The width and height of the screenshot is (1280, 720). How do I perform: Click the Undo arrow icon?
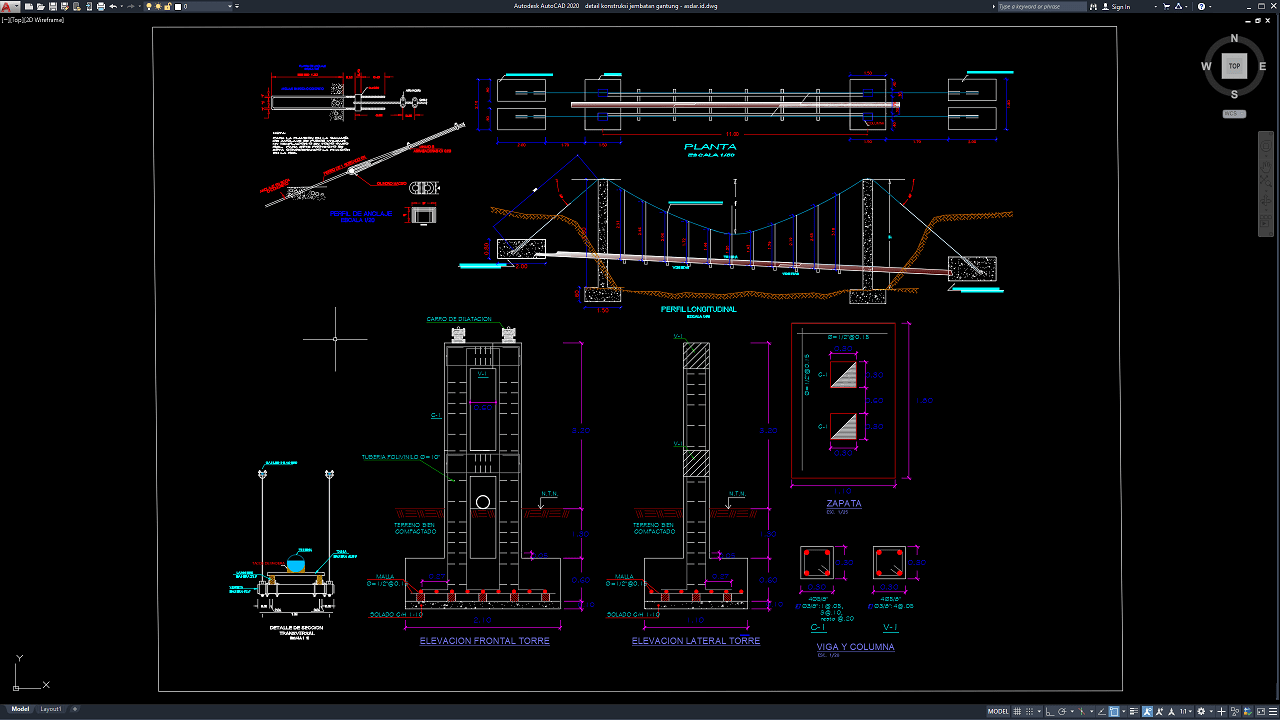(112, 6)
